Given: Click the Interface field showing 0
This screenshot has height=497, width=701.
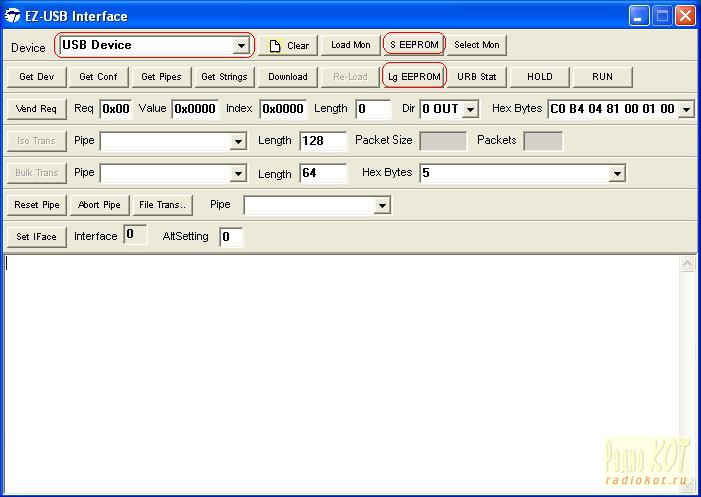Looking at the screenshot, I should point(135,235).
